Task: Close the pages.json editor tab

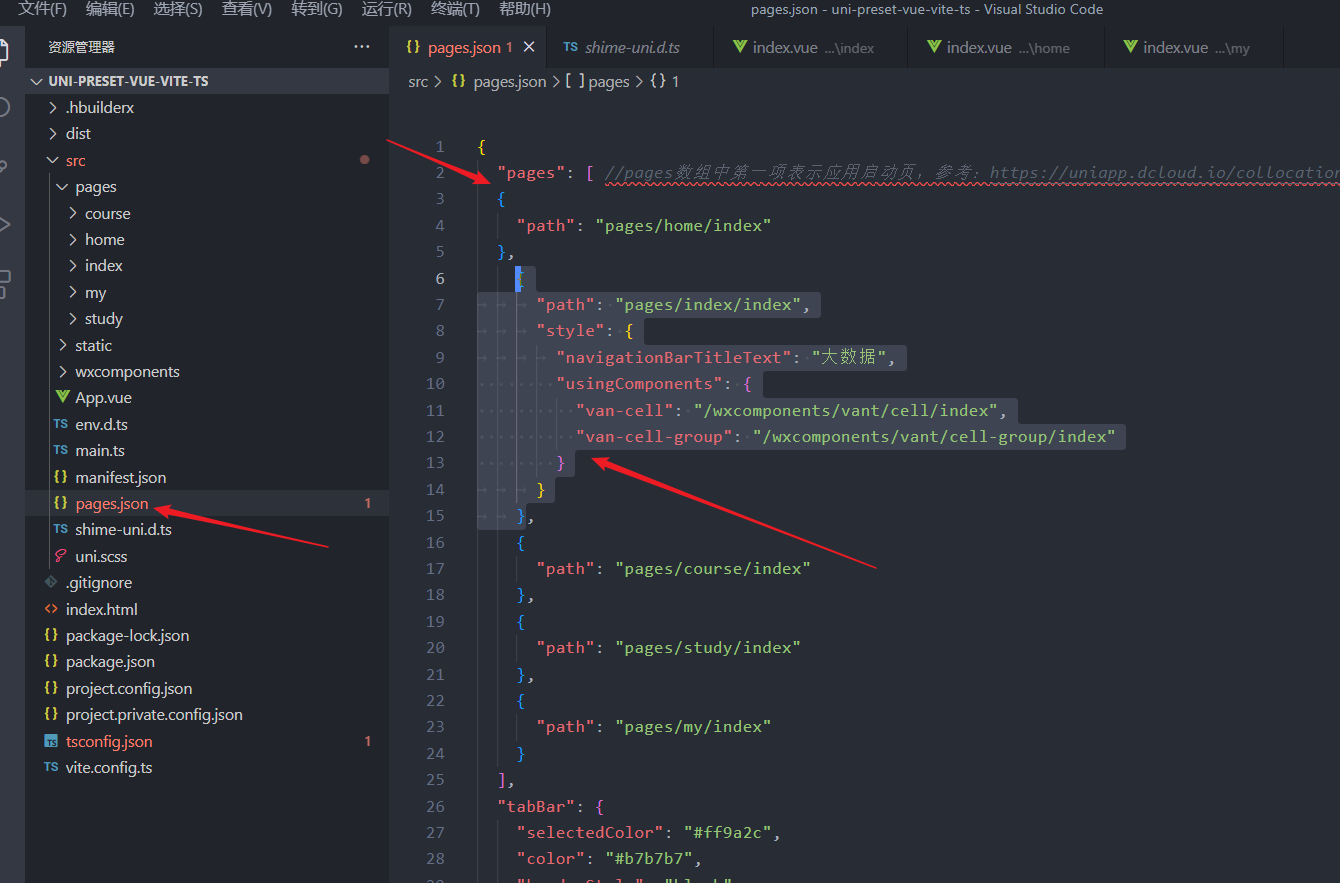Action: [x=529, y=47]
